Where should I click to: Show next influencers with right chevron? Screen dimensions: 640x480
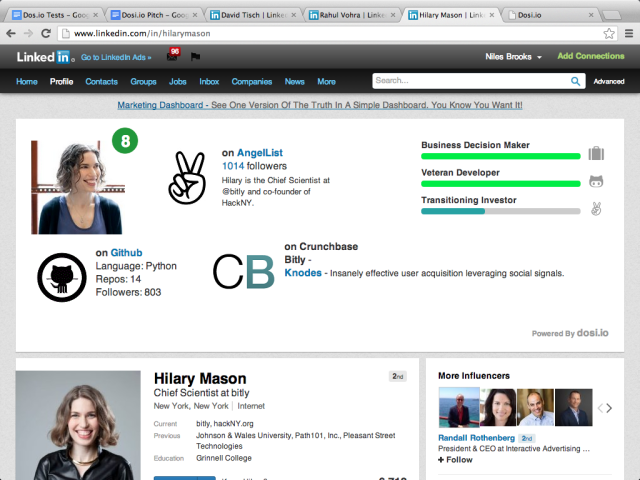click(609, 408)
